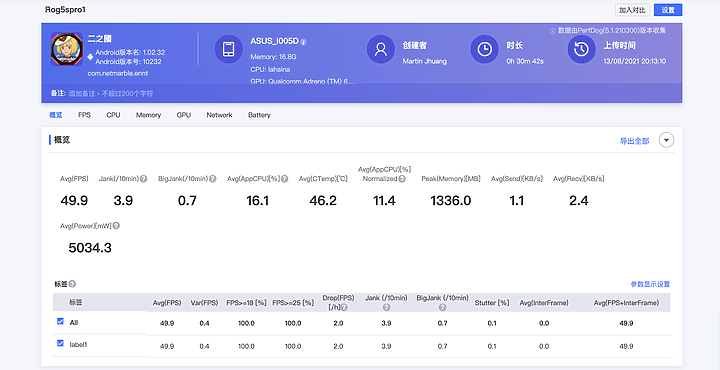Open 参数显示设置 parameter display settings
The width and height of the screenshot is (720, 370).
650,284
